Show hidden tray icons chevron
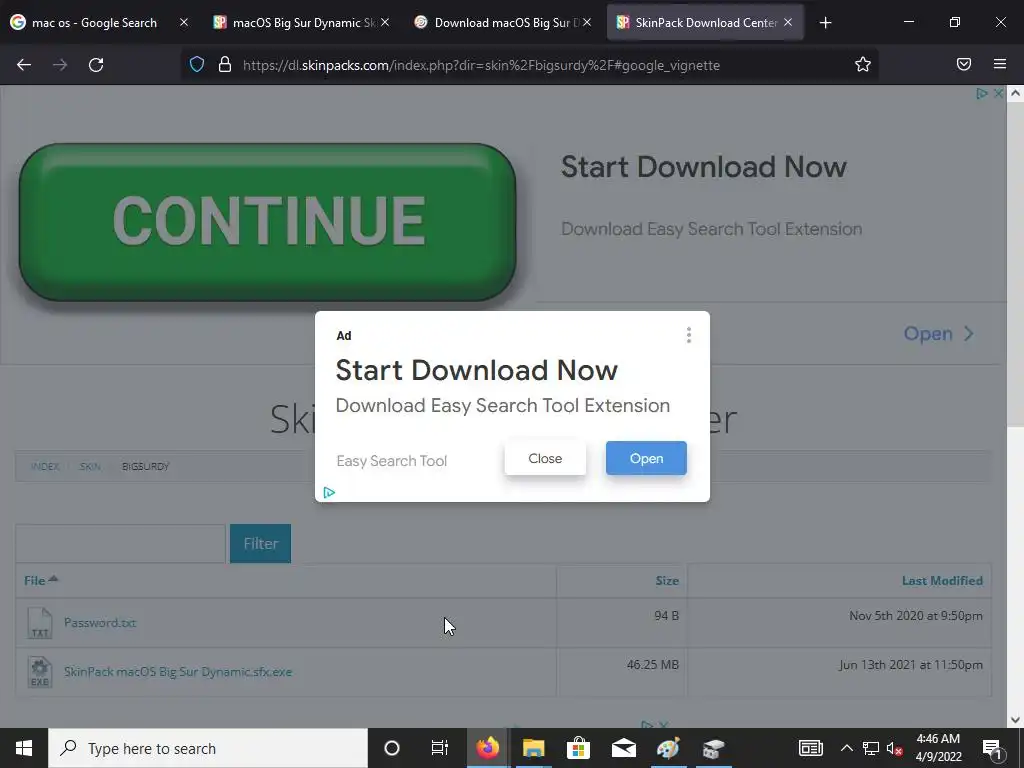The height and width of the screenshot is (768, 1024). (x=846, y=748)
